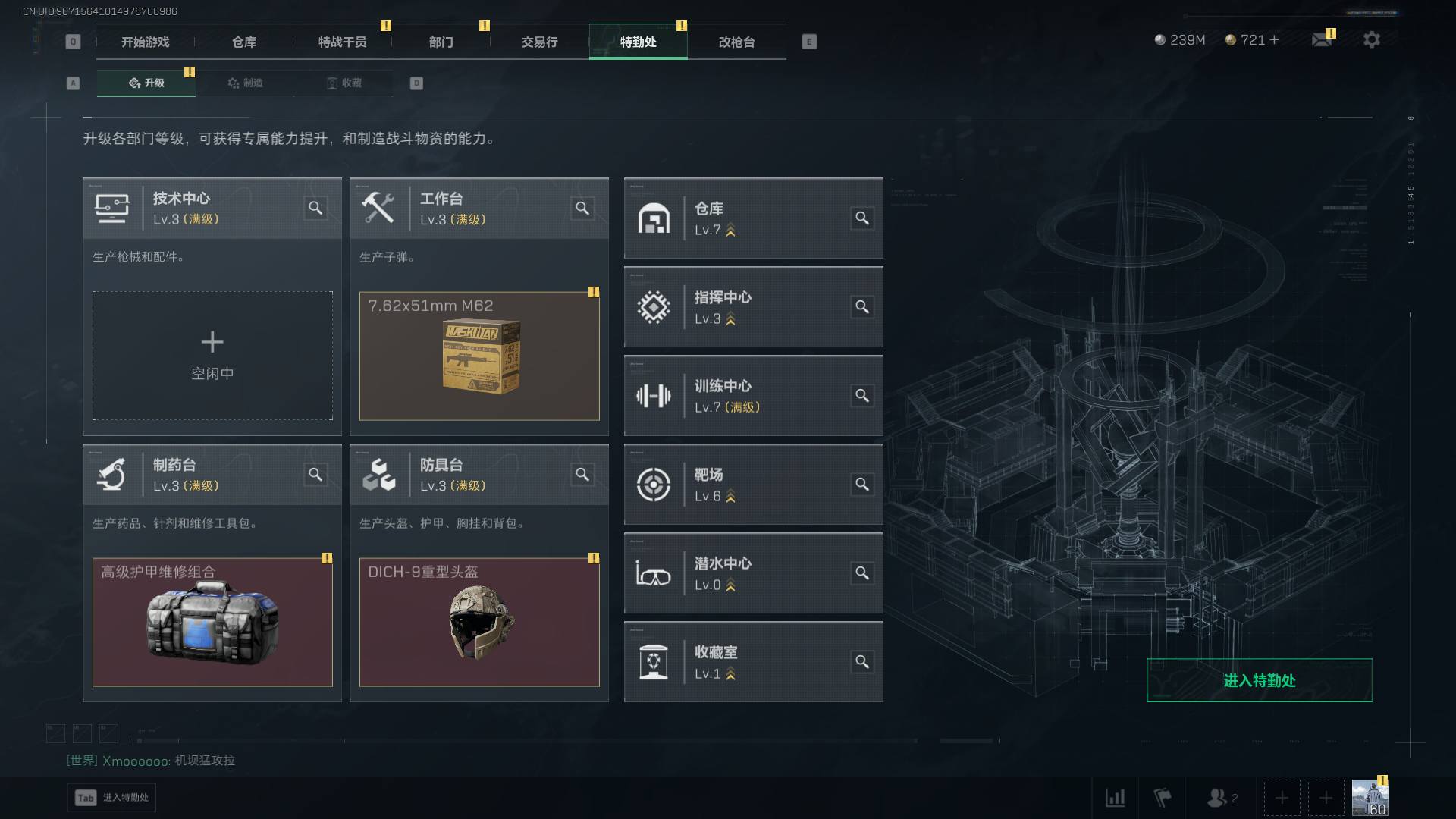Select the 7.62x51mm M62 ammo item
The height and width of the screenshot is (819, 1456).
479,356
